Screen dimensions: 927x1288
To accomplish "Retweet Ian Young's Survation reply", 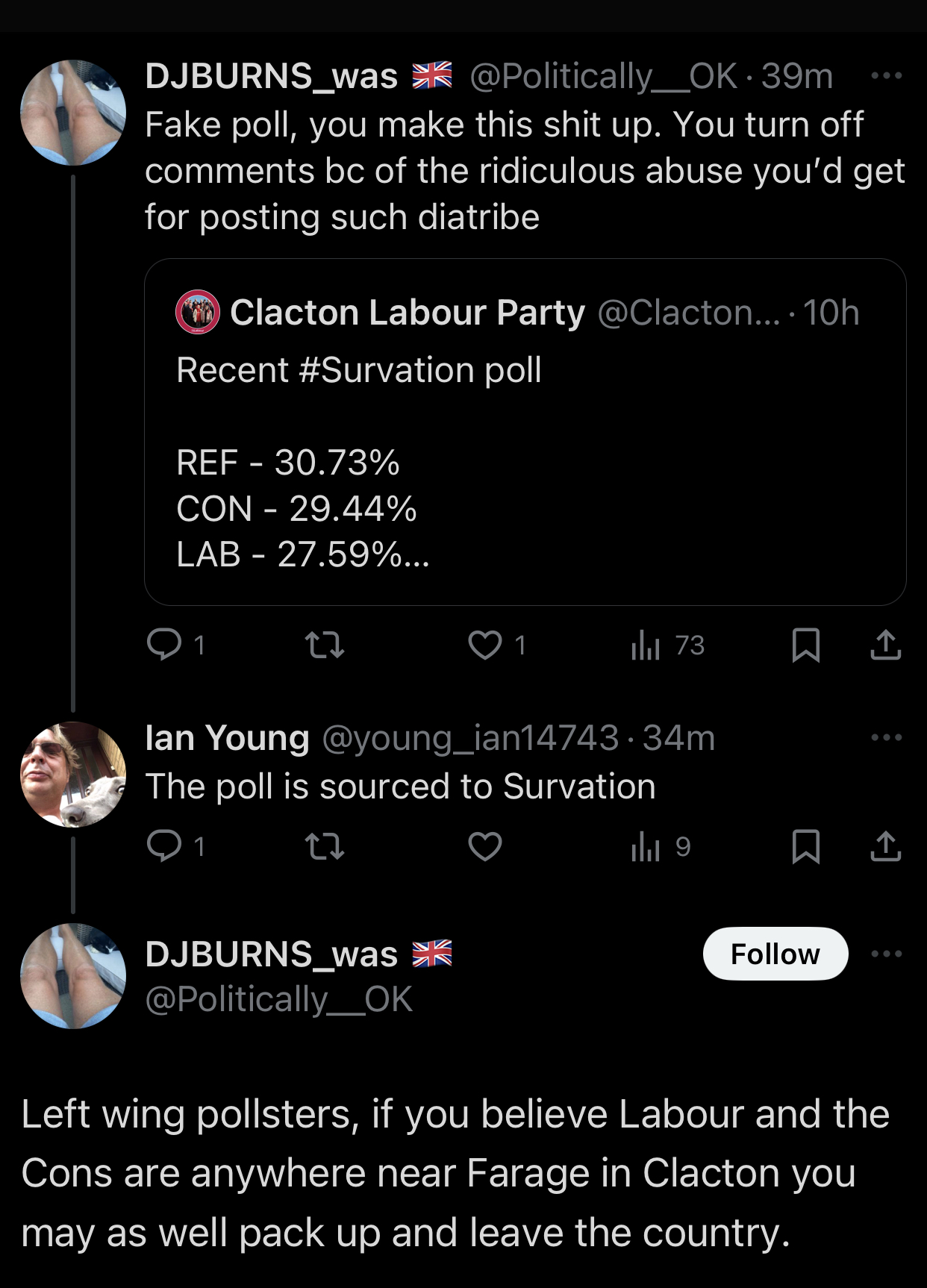I will click(325, 846).
